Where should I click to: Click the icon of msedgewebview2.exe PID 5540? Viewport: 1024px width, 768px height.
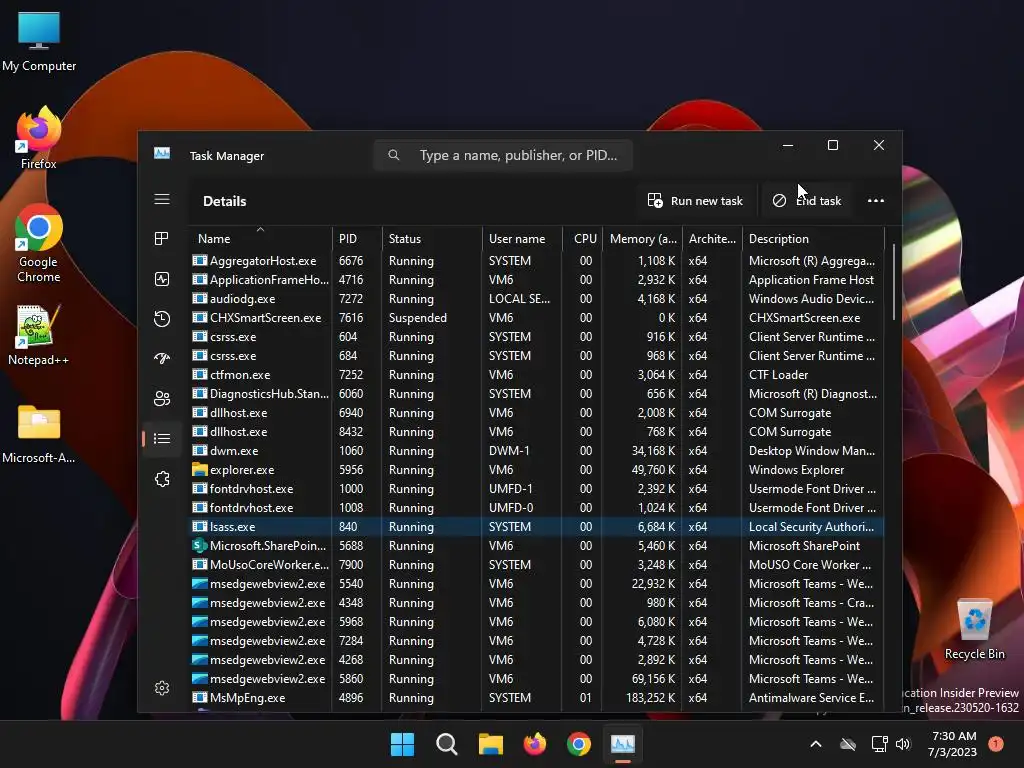(199, 583)
